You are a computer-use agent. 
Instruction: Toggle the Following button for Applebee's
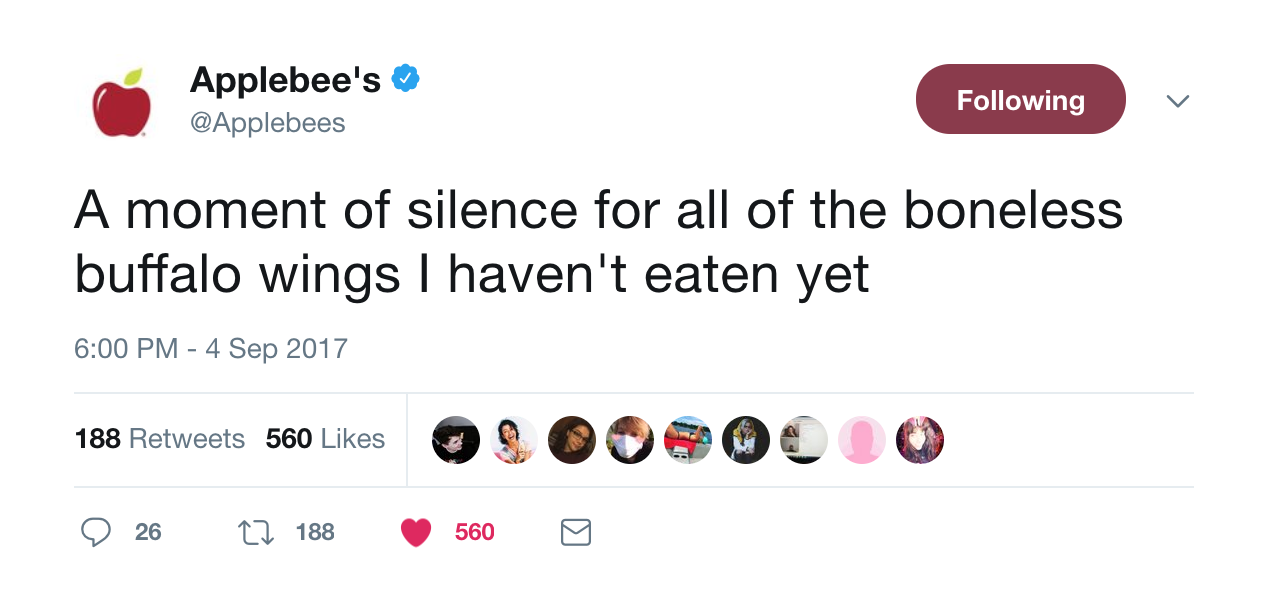(x=1020, y=99)
